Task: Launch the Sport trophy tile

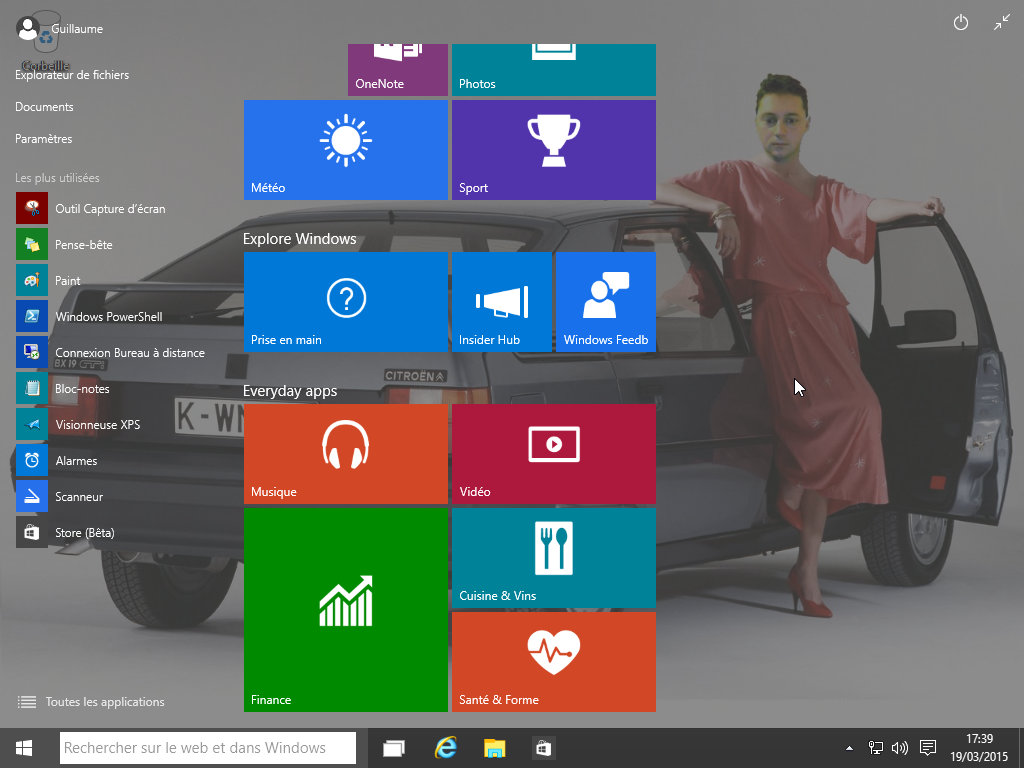Action: tap(553, 149)
